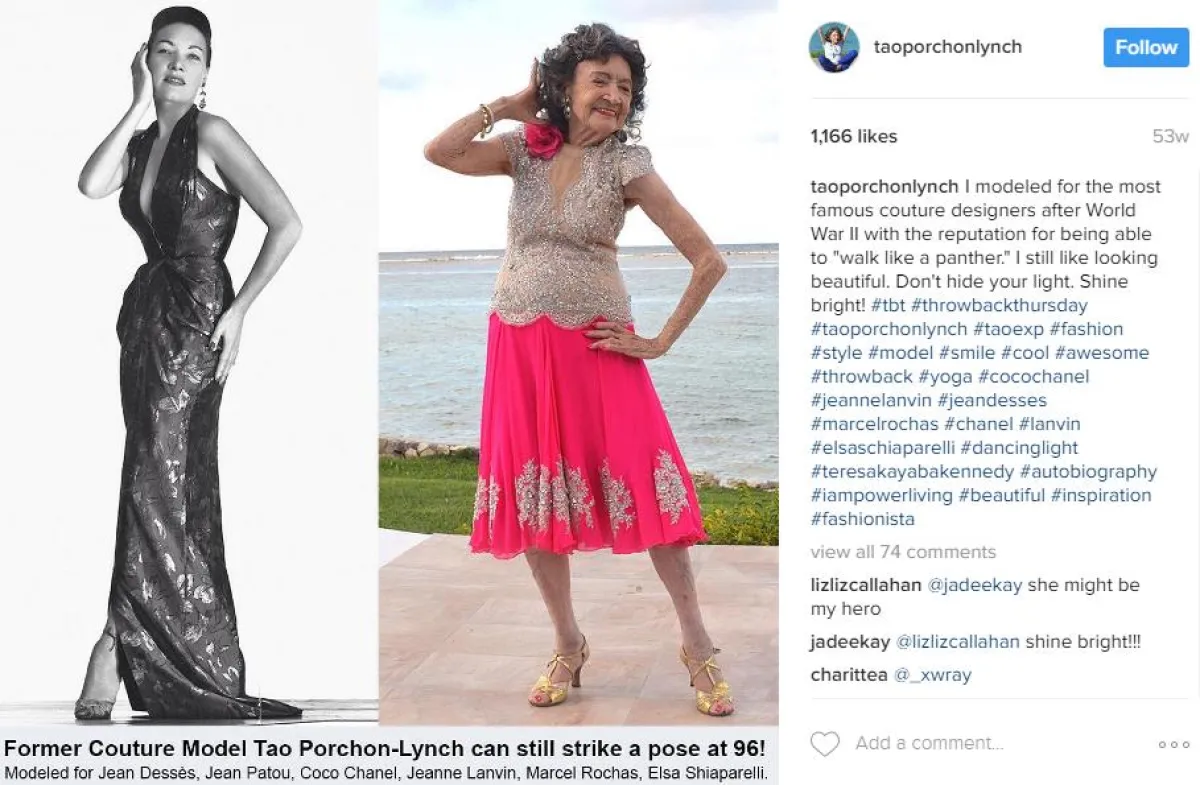Visit the @_xwray mention

932,675
